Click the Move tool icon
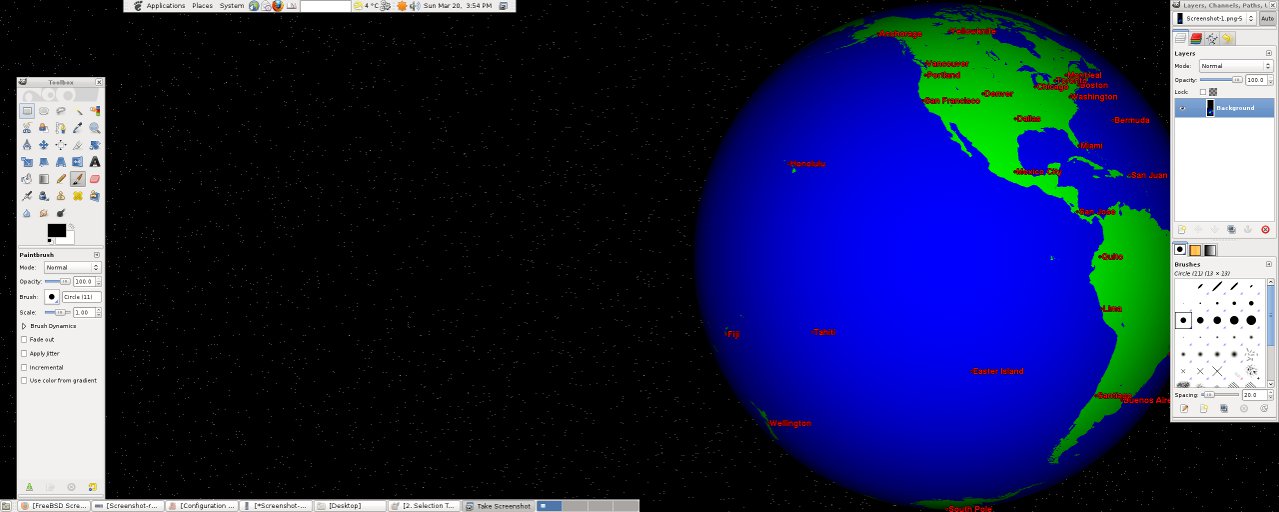The width and height of the screenshot is (1279, 512). point(44,145)
